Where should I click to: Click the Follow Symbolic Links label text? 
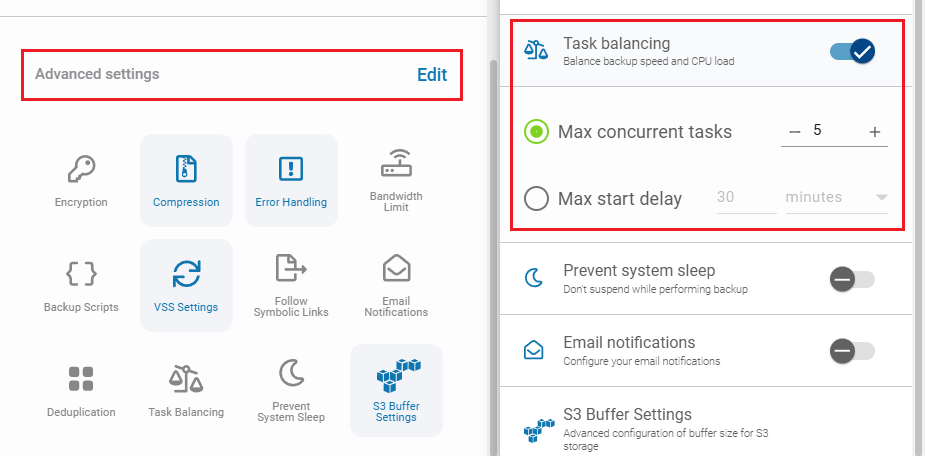coord(291,307)
